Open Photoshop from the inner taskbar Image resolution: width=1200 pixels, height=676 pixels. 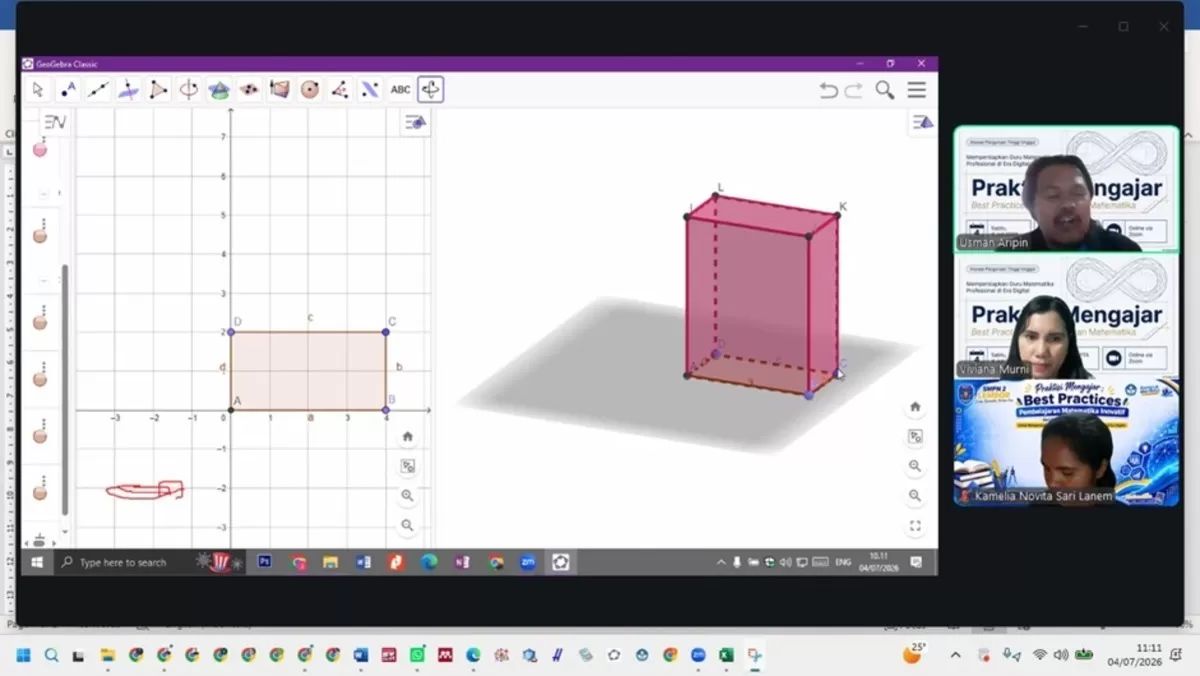pyautogui.click(x=264, y=562)
